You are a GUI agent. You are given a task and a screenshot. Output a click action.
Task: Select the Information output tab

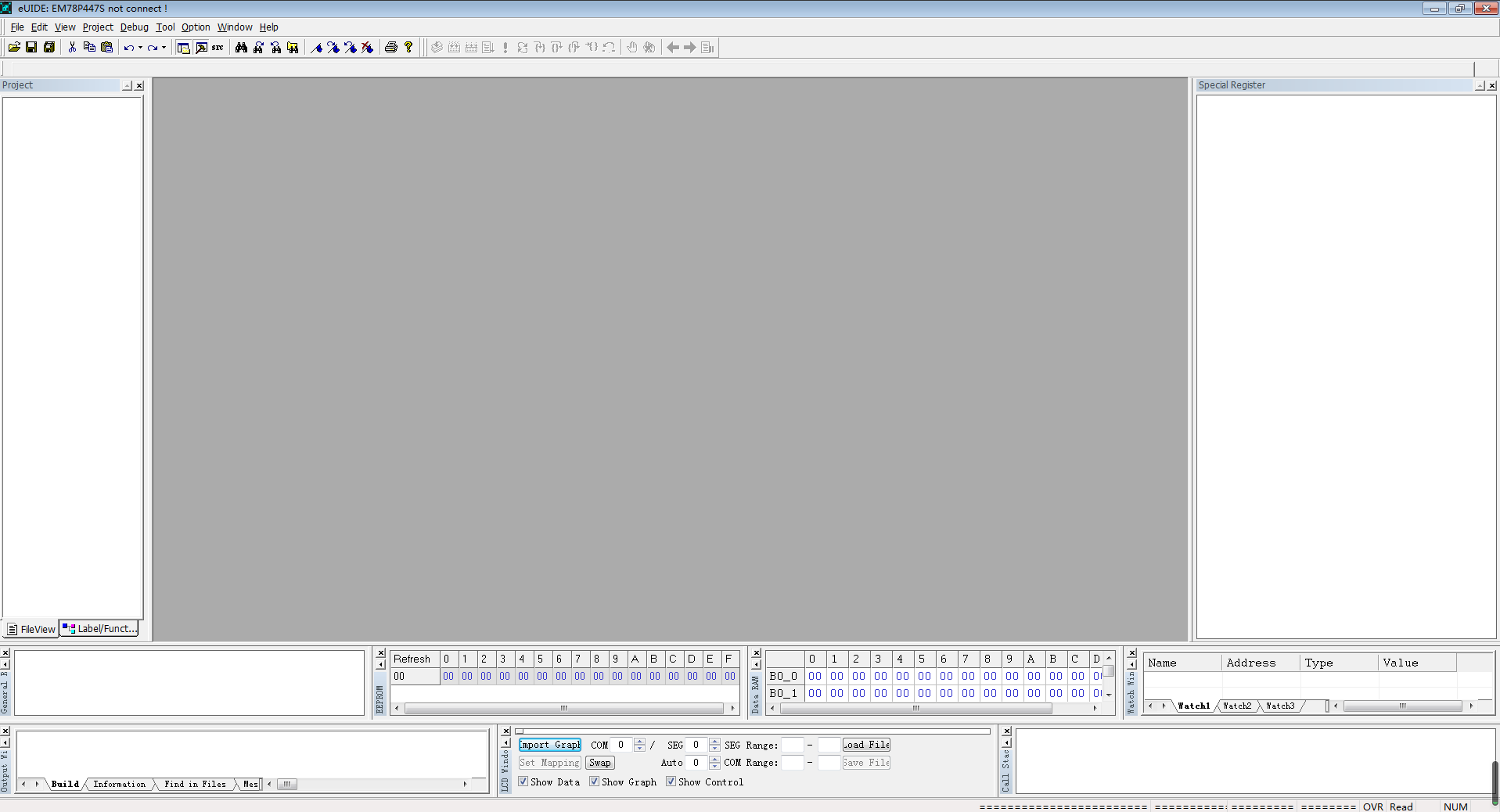click(x=119, y=785)
